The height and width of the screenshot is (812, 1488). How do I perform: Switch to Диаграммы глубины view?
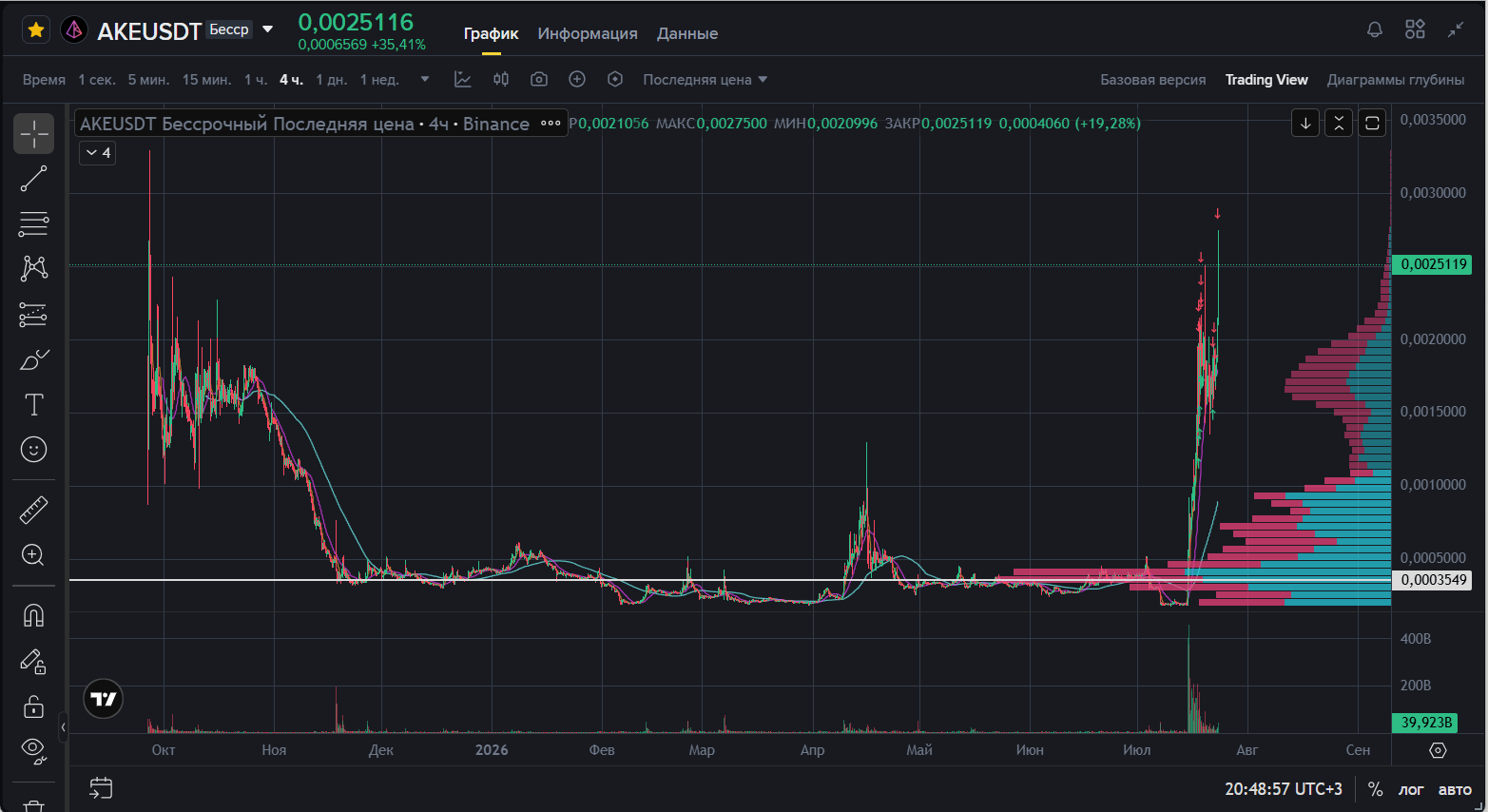click(1396, 80)
